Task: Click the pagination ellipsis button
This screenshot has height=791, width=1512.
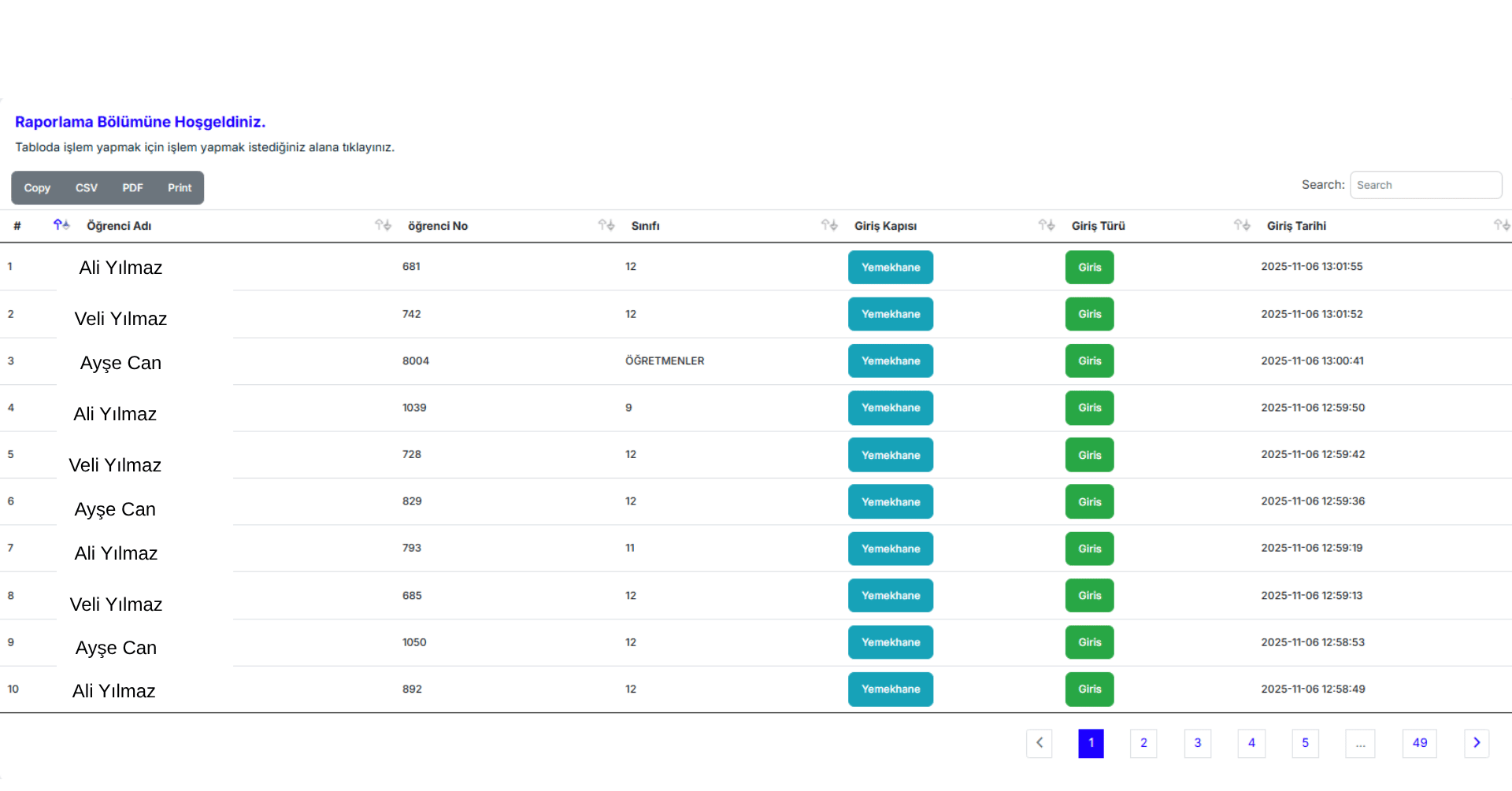Action: [1360, 743]
